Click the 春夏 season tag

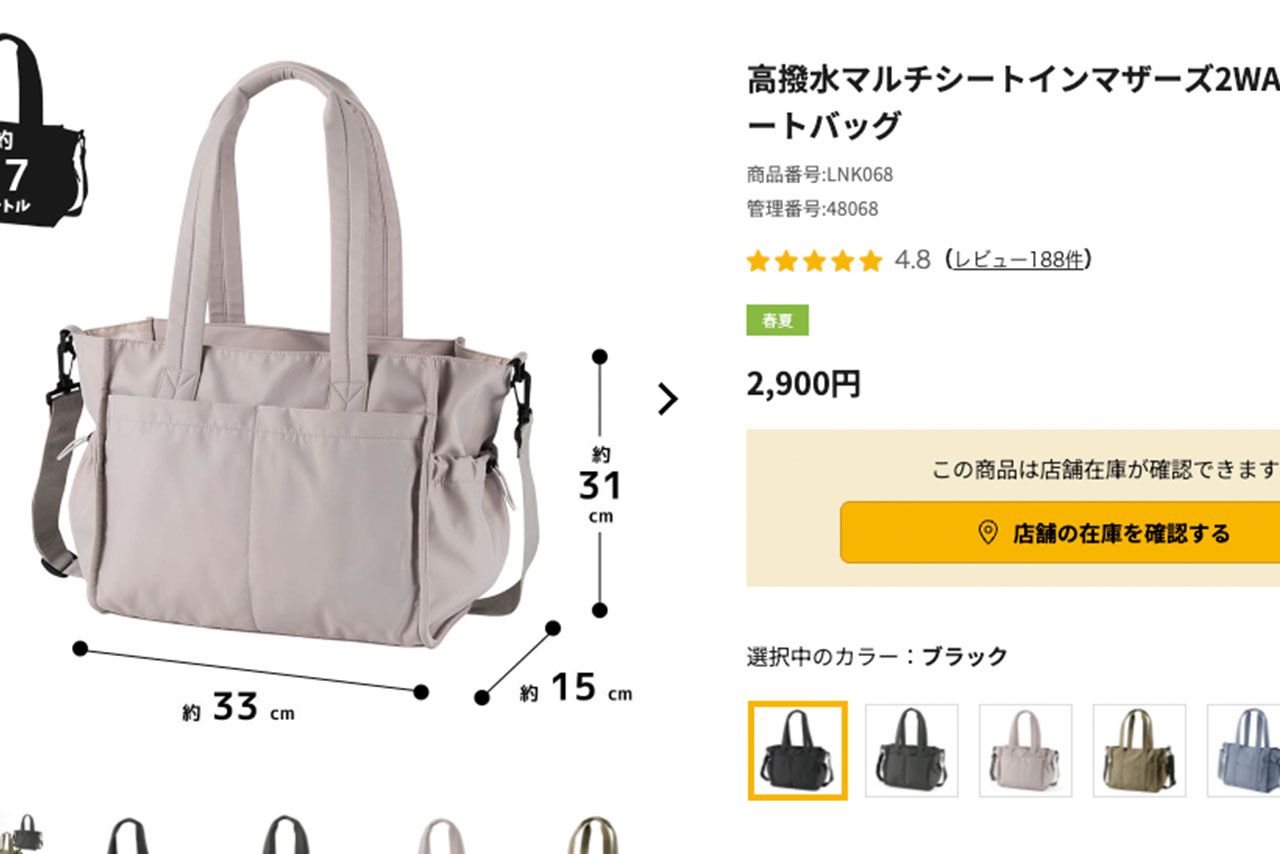coord(777,320)
